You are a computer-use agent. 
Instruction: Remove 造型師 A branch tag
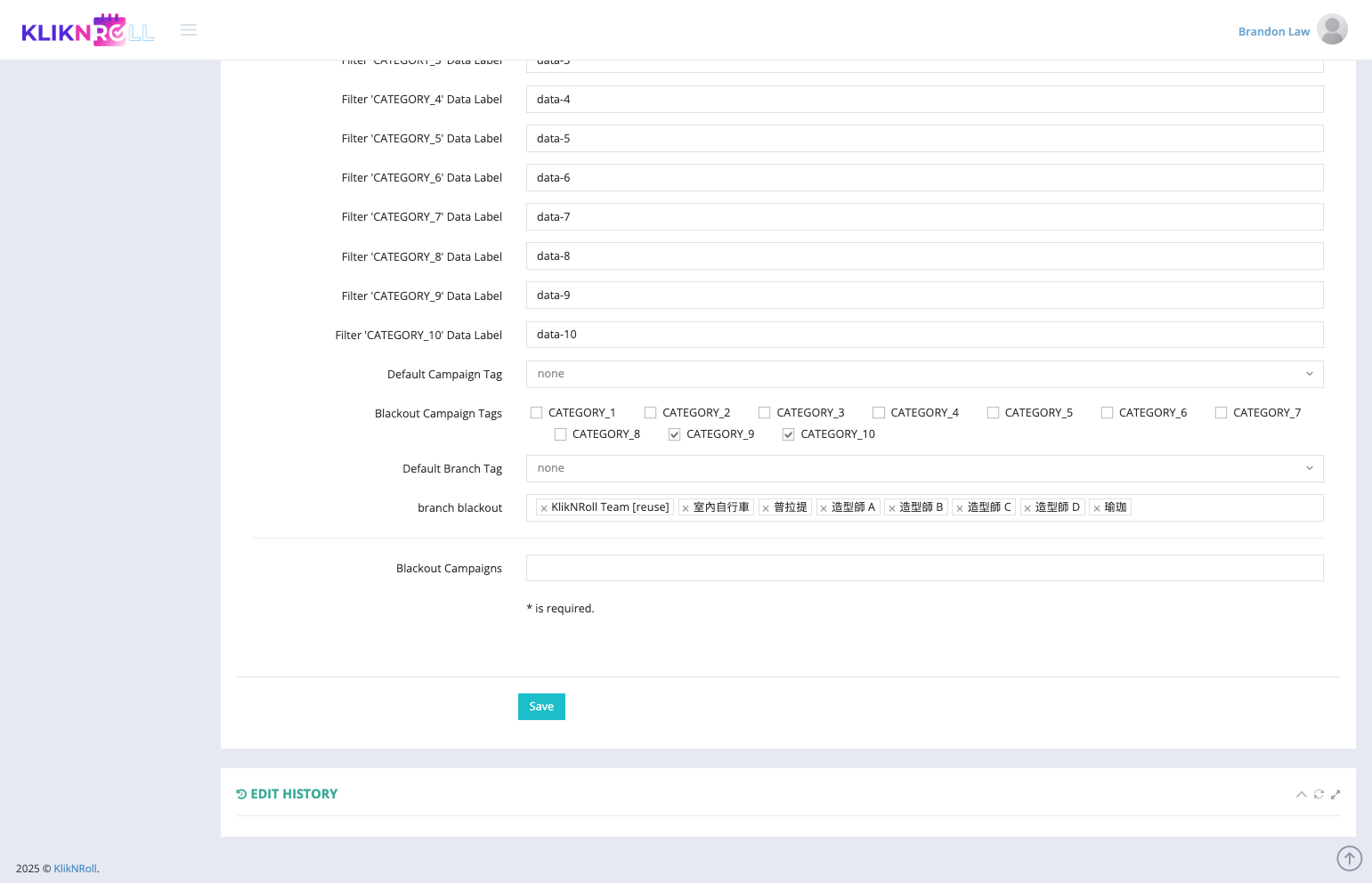pos(824,508)
